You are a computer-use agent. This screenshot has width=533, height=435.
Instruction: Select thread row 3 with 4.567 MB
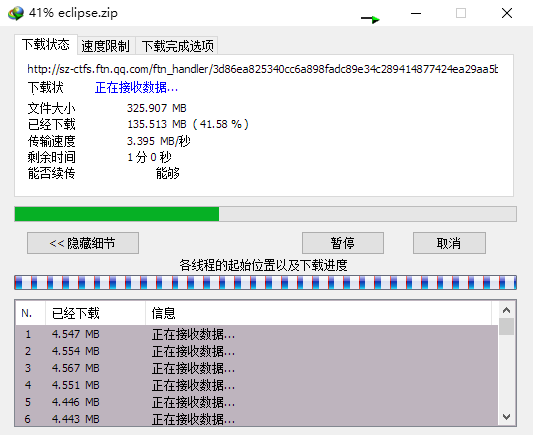(x=257, y=368)
